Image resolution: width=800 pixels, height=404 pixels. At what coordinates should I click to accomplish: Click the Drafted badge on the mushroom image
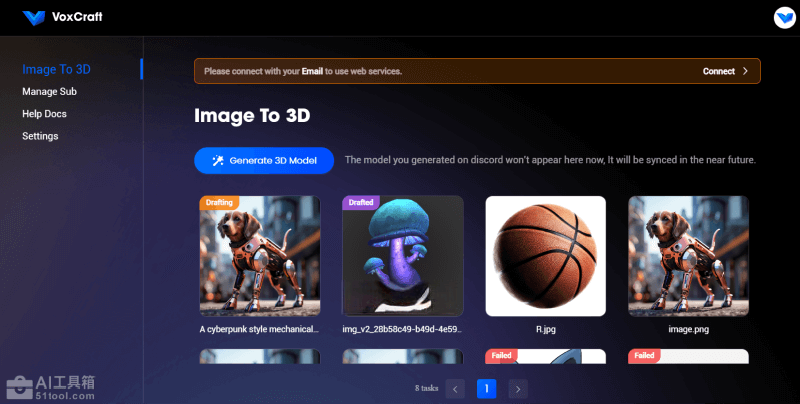coord(361,202)
